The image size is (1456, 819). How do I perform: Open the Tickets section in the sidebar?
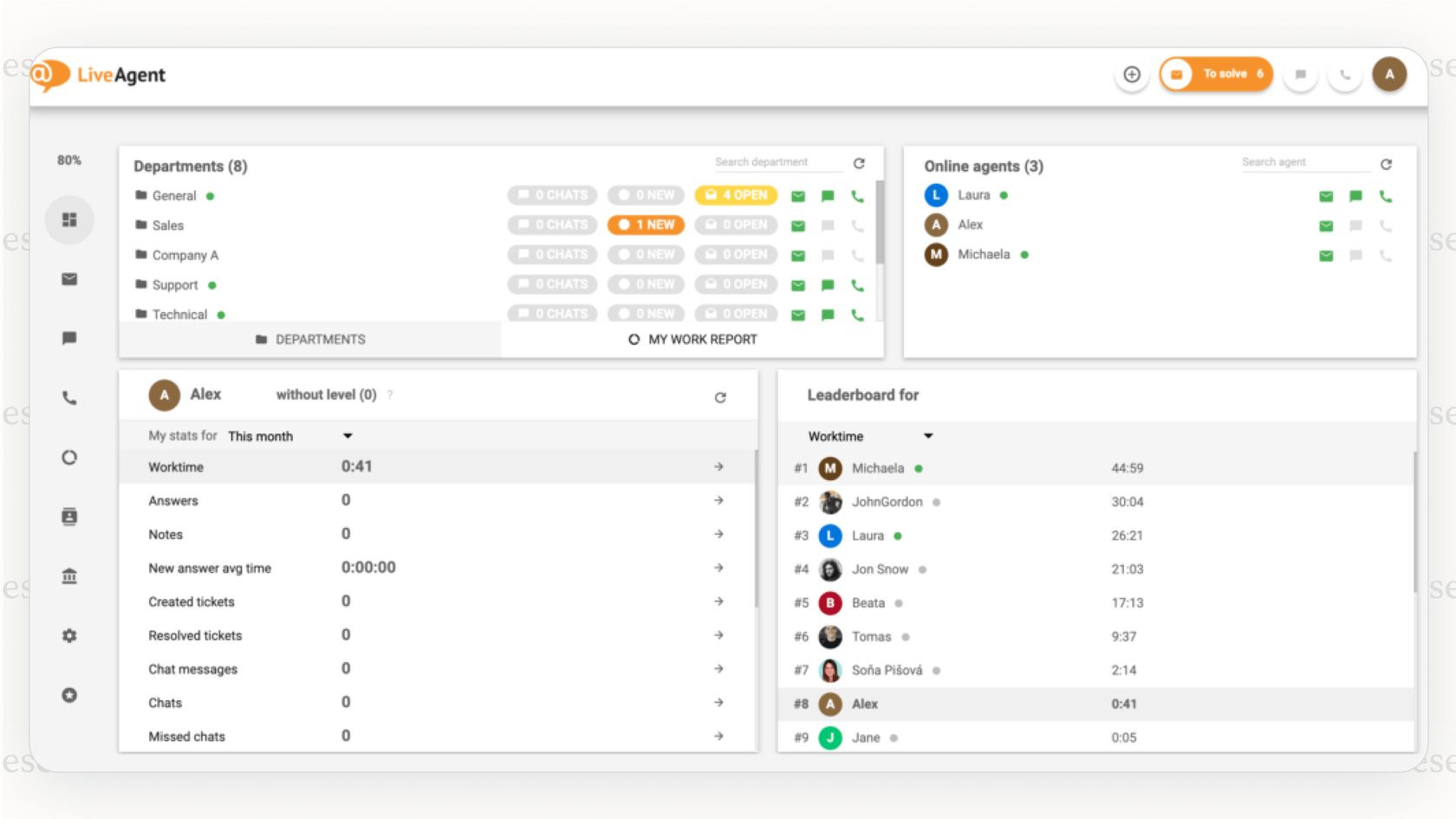coord(69,279)
